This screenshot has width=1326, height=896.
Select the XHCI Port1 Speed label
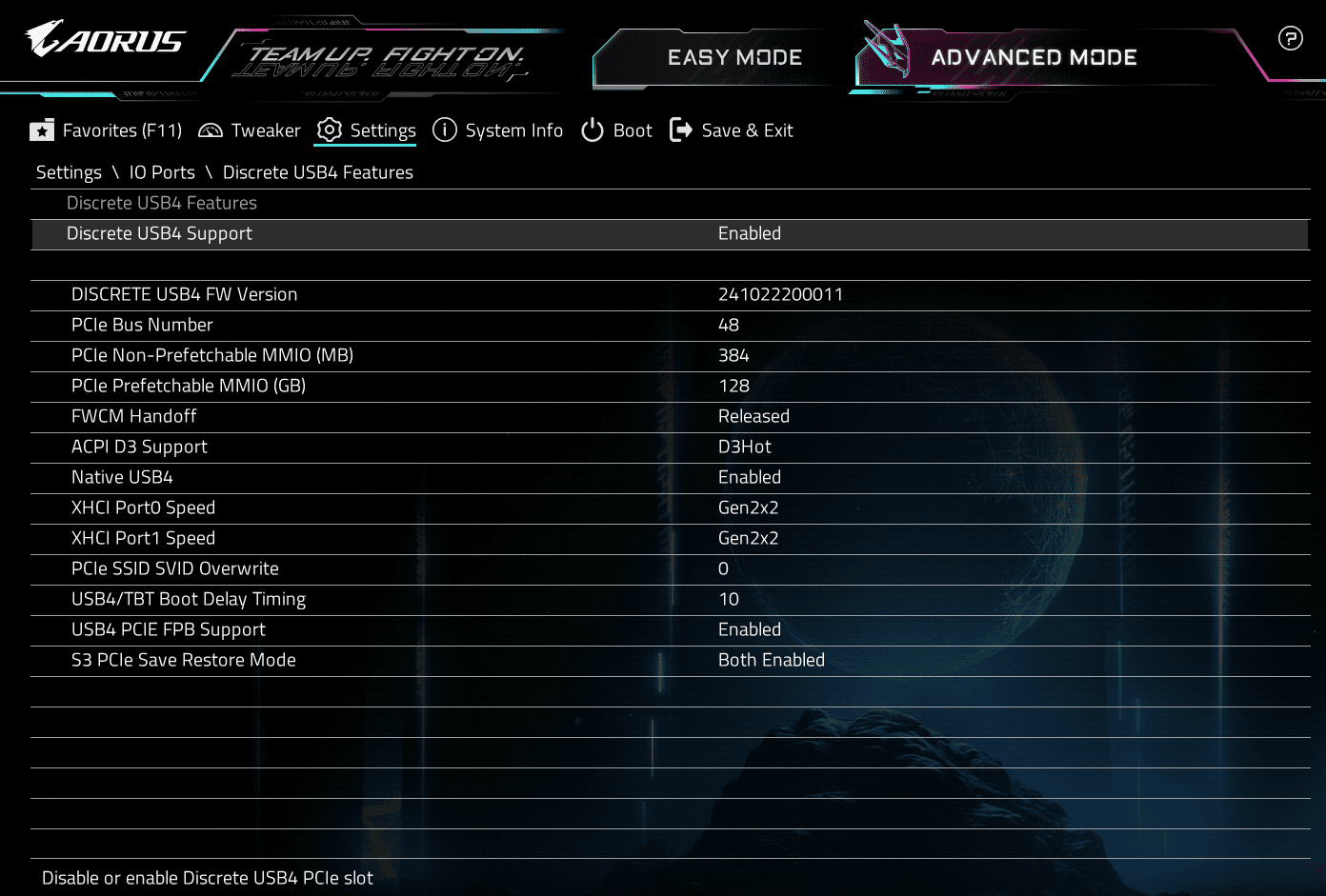(x=143, y=538)
